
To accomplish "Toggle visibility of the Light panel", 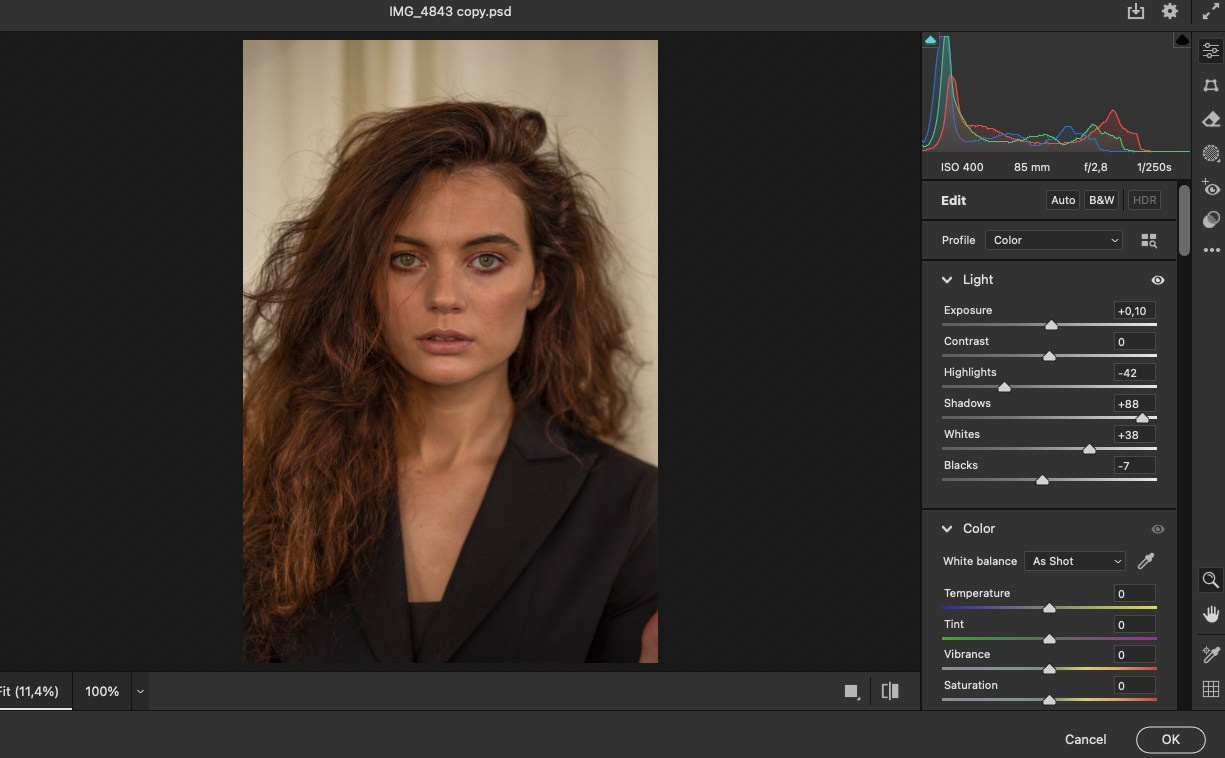I will click(1157, 280).
